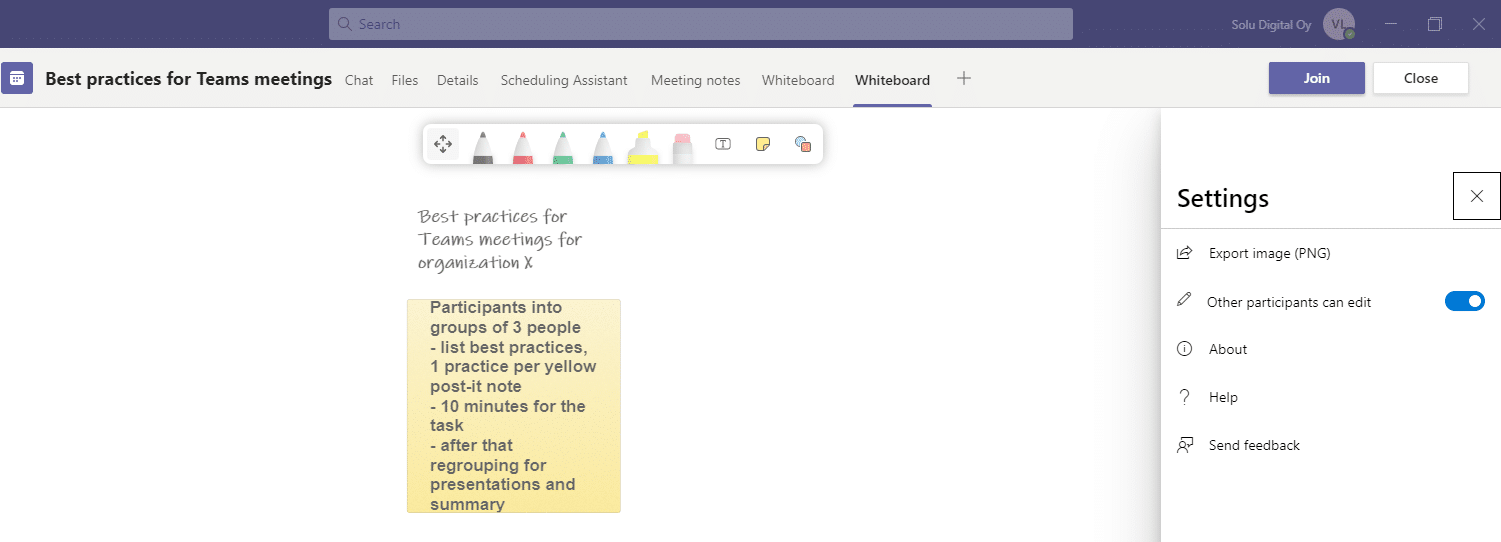Choose the green pen tool
Screen dimensions: 1501x542
click(x=562, y=146)
